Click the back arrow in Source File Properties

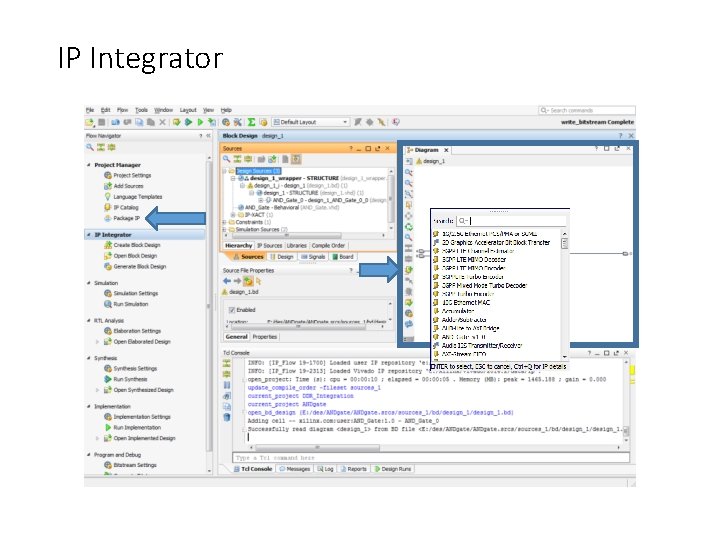point(227,281)
